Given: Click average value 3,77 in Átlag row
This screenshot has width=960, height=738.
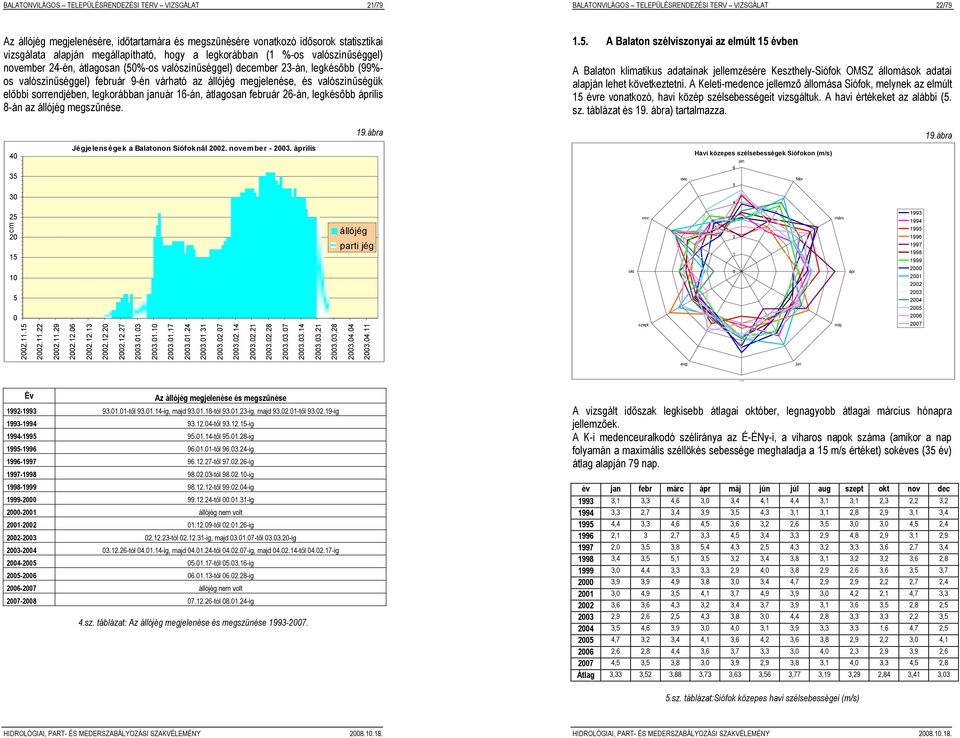Looking at the screenshot, I should click(x=794, y=674).
